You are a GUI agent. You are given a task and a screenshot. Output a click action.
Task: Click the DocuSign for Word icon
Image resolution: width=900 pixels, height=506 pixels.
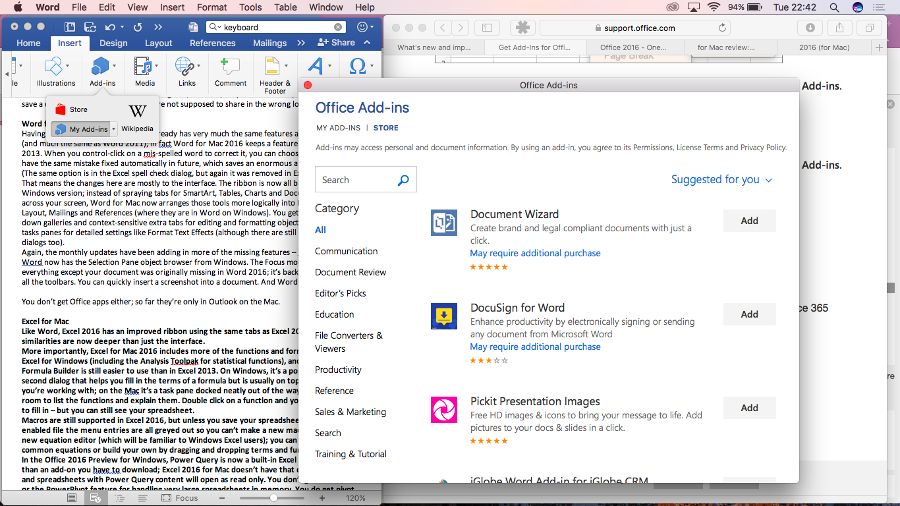pyautogui.click(x=444, y=316)
